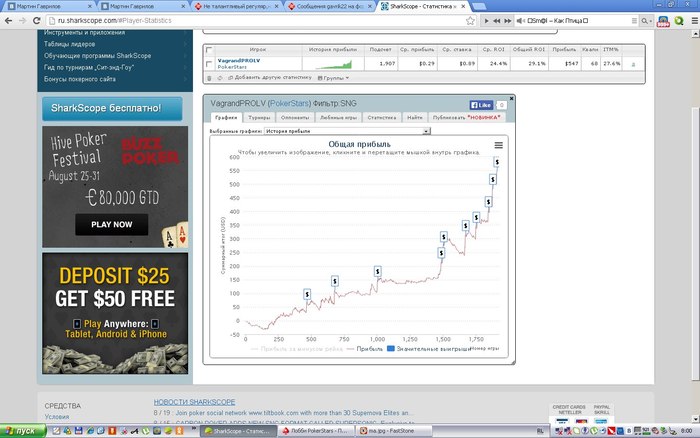Open the player playlist icon
The height and width of the screenshot is (438, 700).
[634, 21]
